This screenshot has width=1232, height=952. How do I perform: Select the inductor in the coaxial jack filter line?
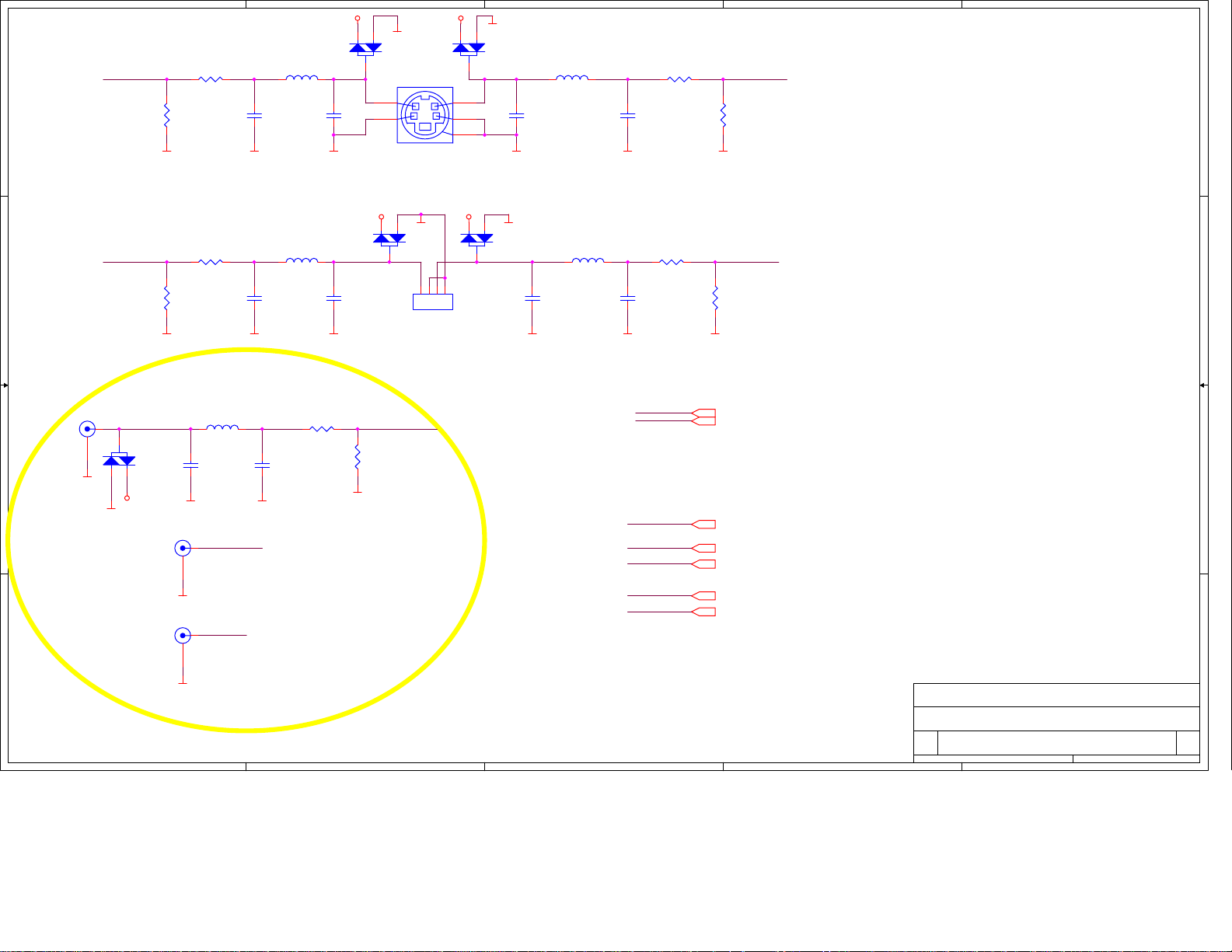(x=222, y=427)
